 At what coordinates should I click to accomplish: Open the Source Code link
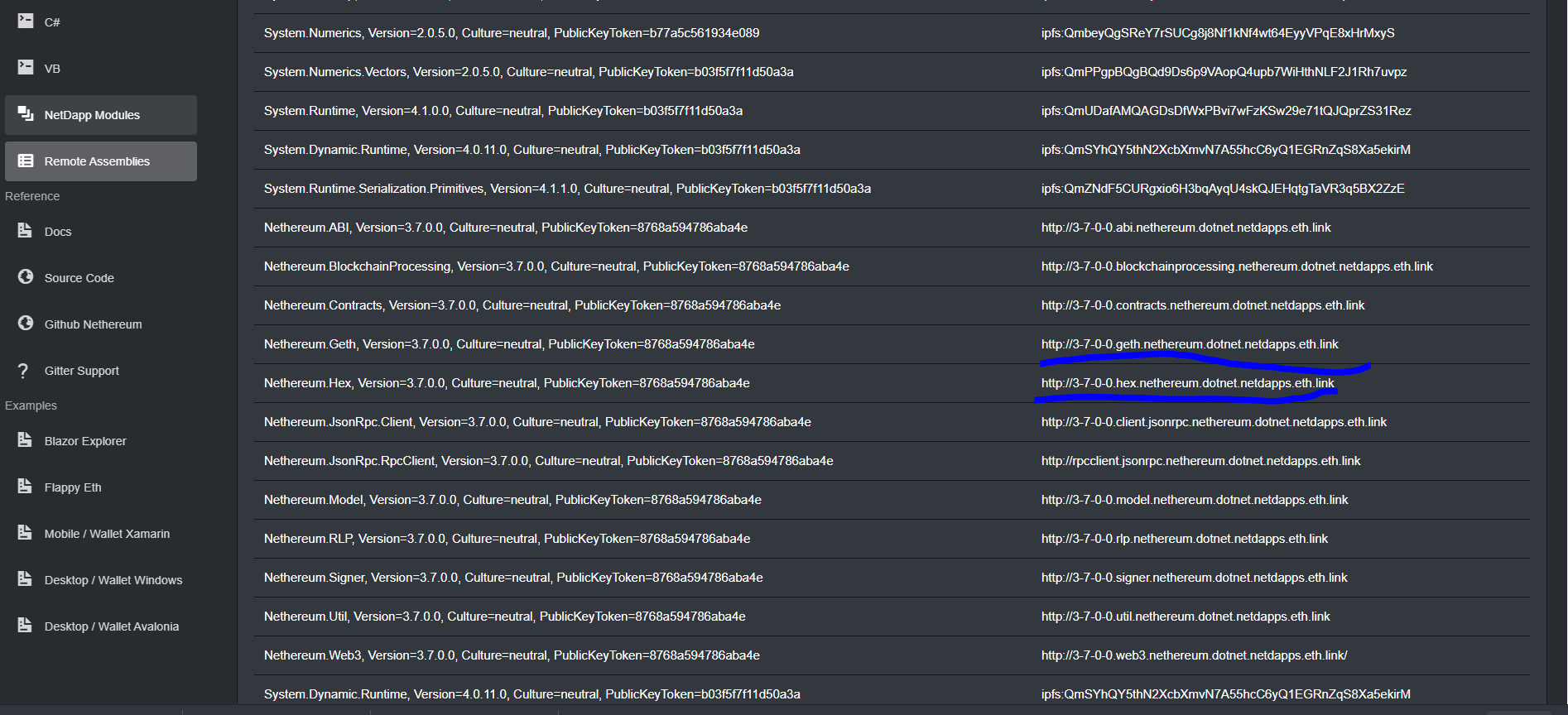[101, 278]
